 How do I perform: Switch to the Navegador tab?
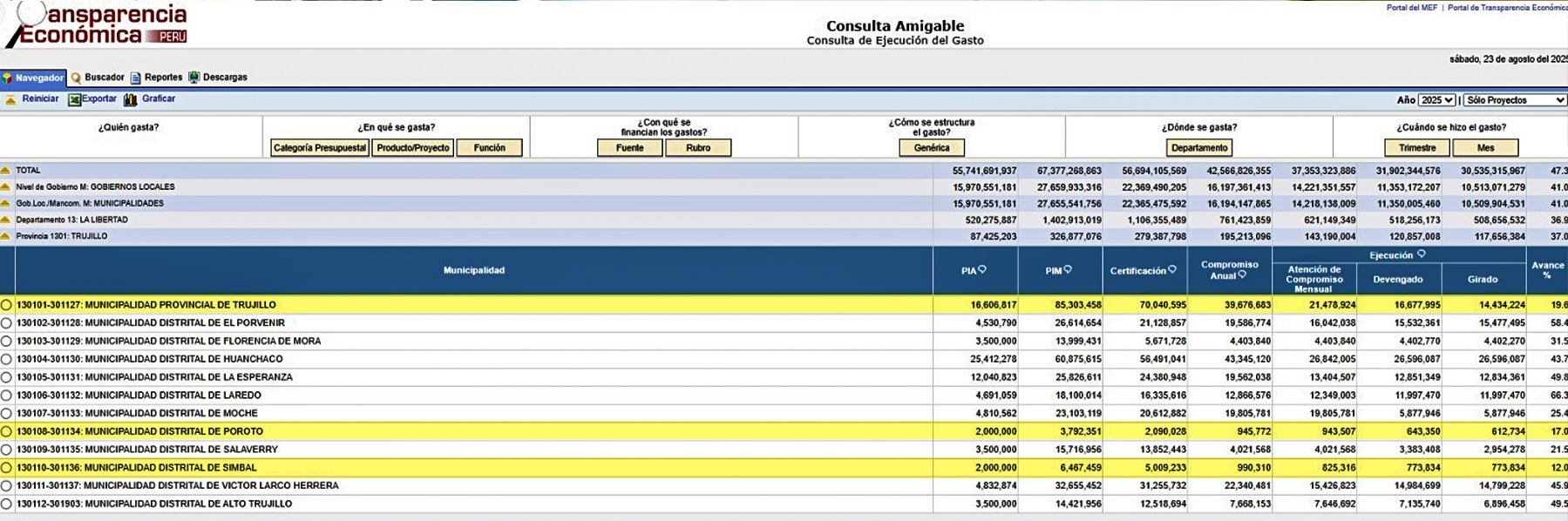33,78
